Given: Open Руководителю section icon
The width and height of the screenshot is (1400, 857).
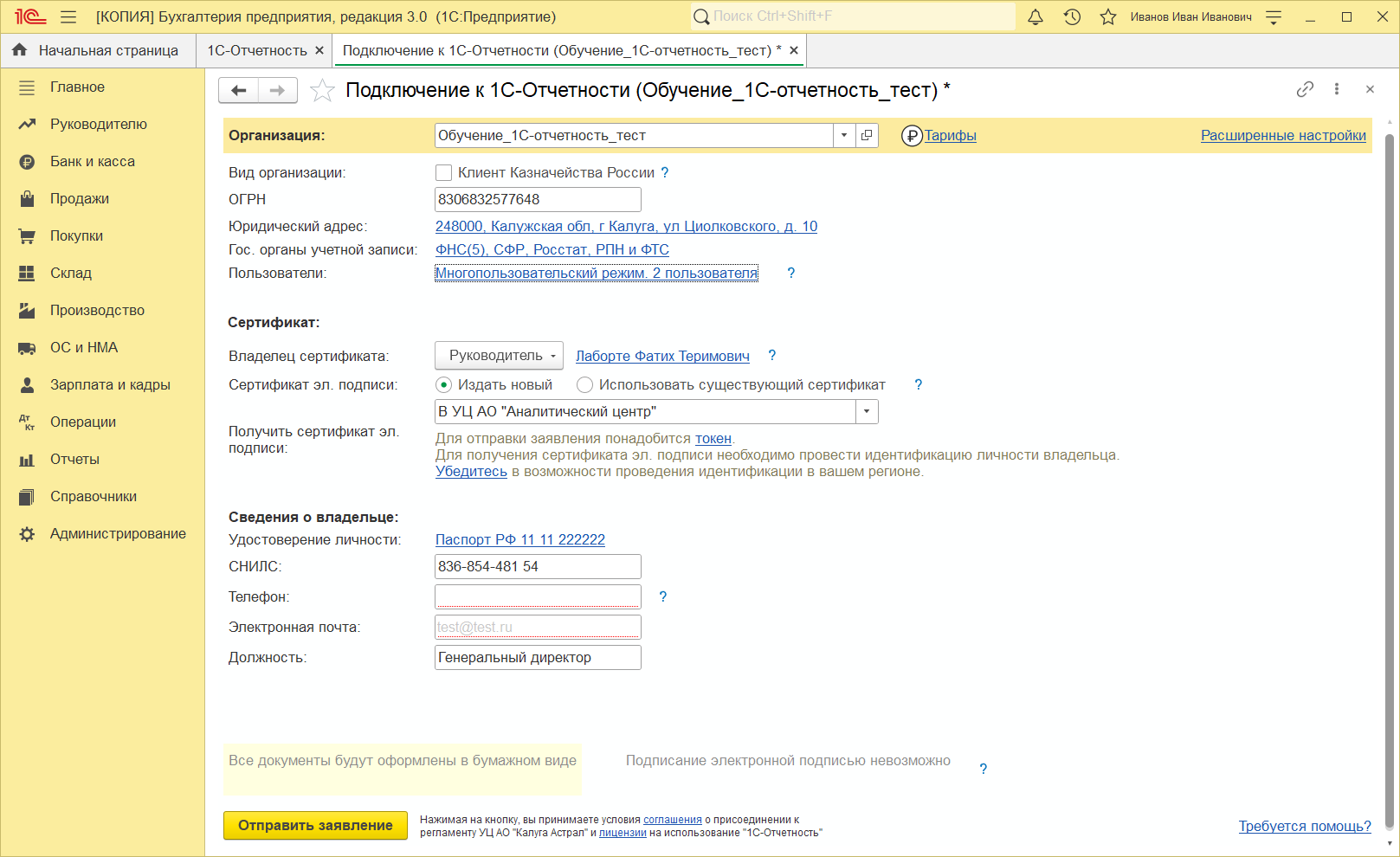Looking at the screenshot, I should tap(27, 125).
